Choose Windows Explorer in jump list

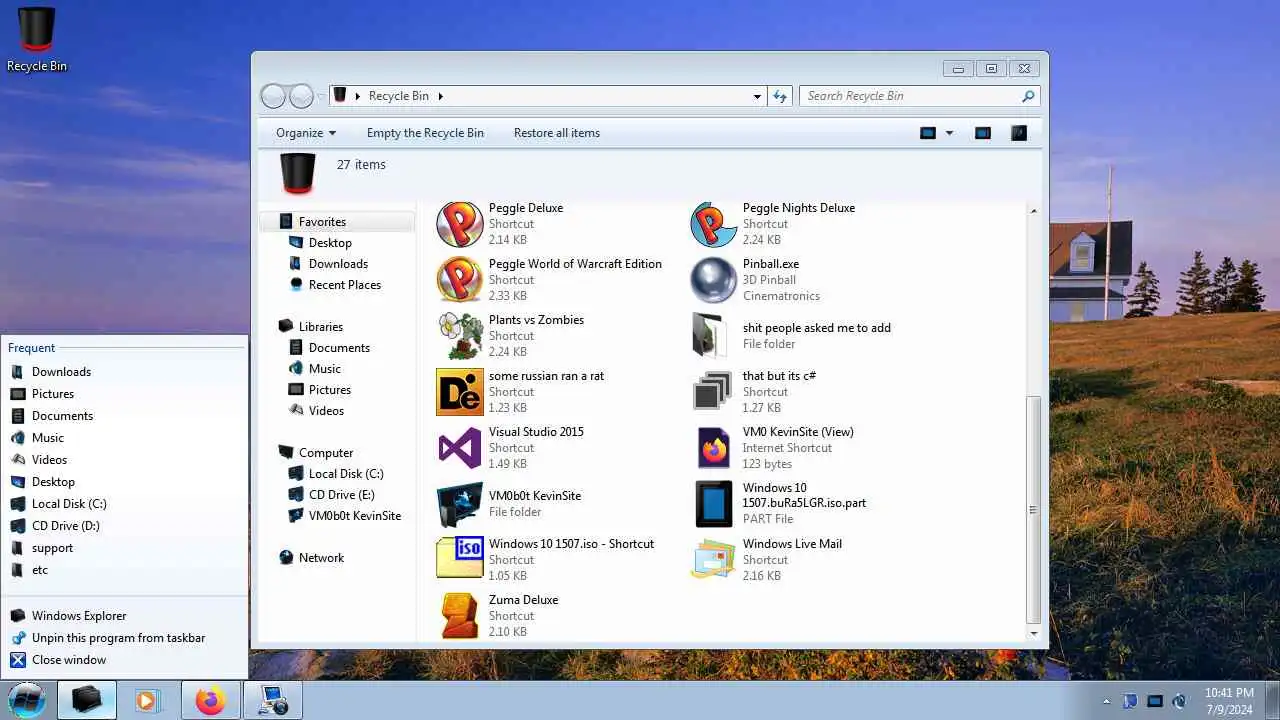pyautogui.click(x=125, y=616)
